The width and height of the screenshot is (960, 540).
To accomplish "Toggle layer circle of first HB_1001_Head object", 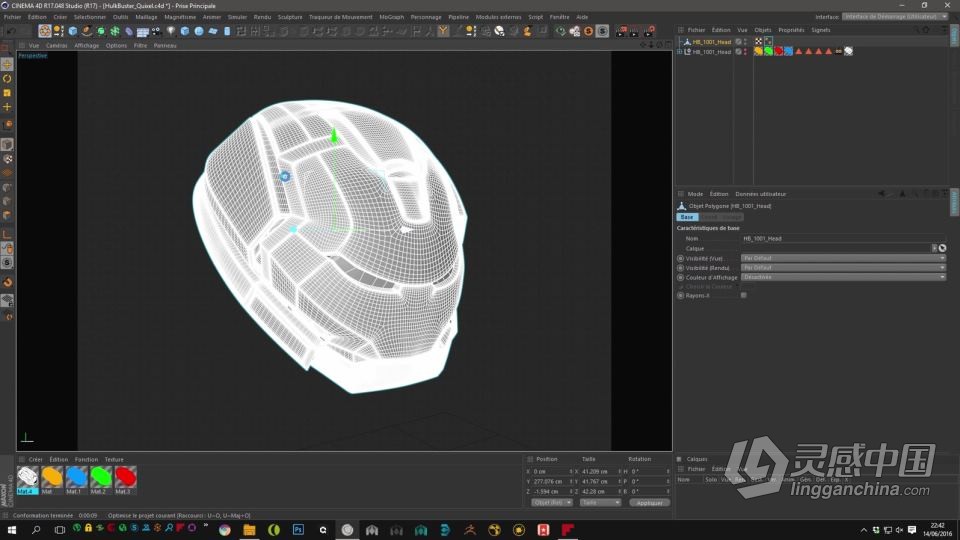I will click(738, 42).
